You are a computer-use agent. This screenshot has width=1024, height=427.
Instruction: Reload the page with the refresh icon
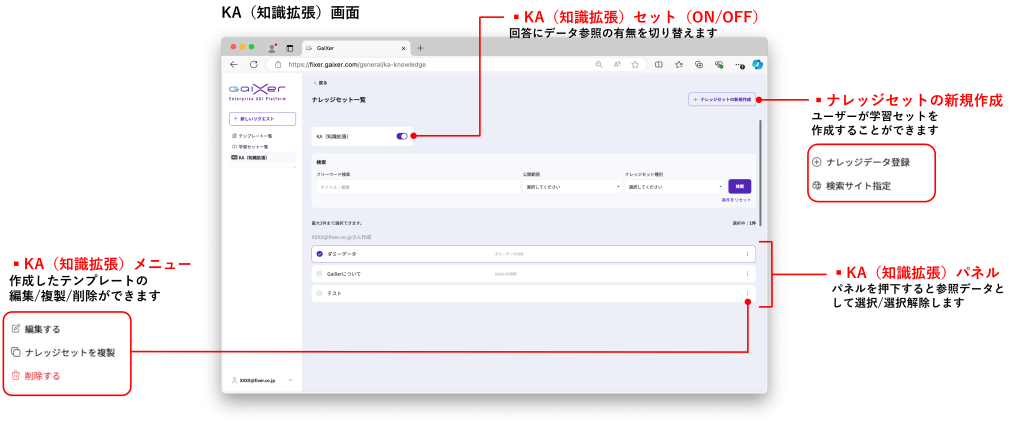pyautogui.click(x=253, y=64)
